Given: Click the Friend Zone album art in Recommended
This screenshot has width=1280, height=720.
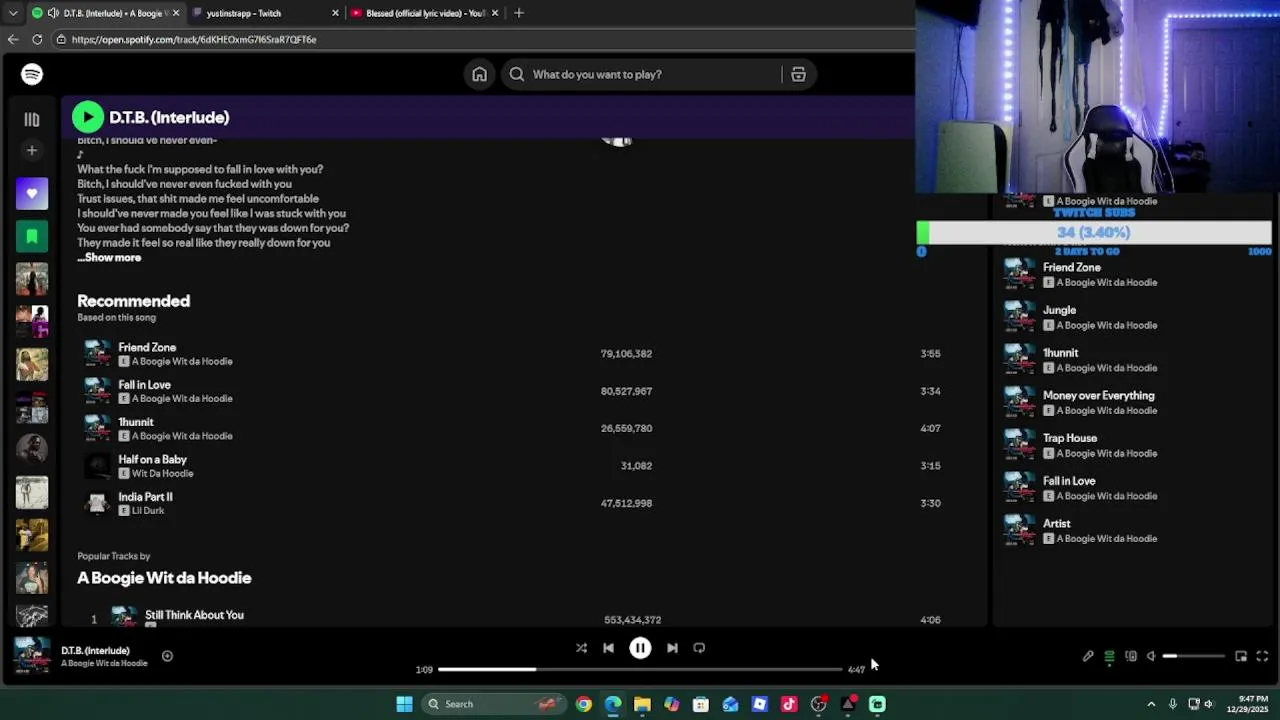Looking at the screenshot, I should [97, 354].
